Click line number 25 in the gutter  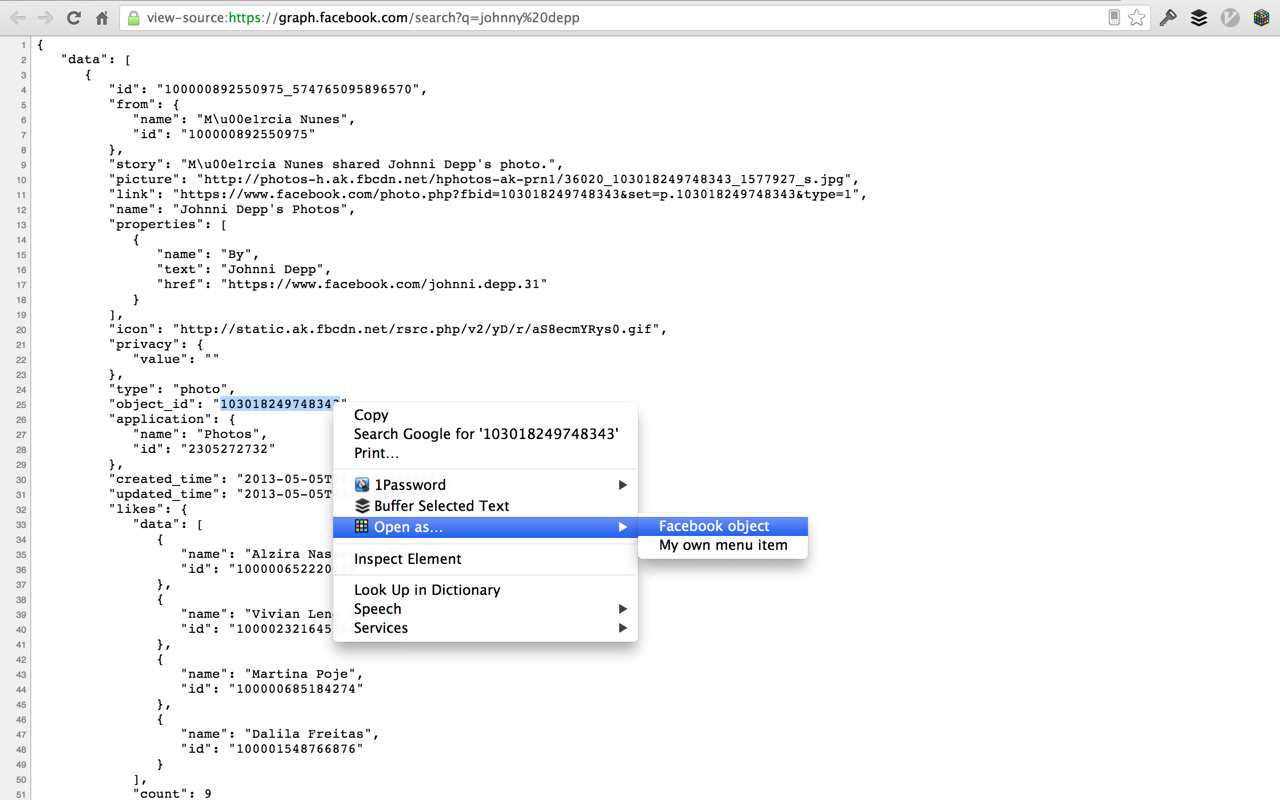pos(22,404)
